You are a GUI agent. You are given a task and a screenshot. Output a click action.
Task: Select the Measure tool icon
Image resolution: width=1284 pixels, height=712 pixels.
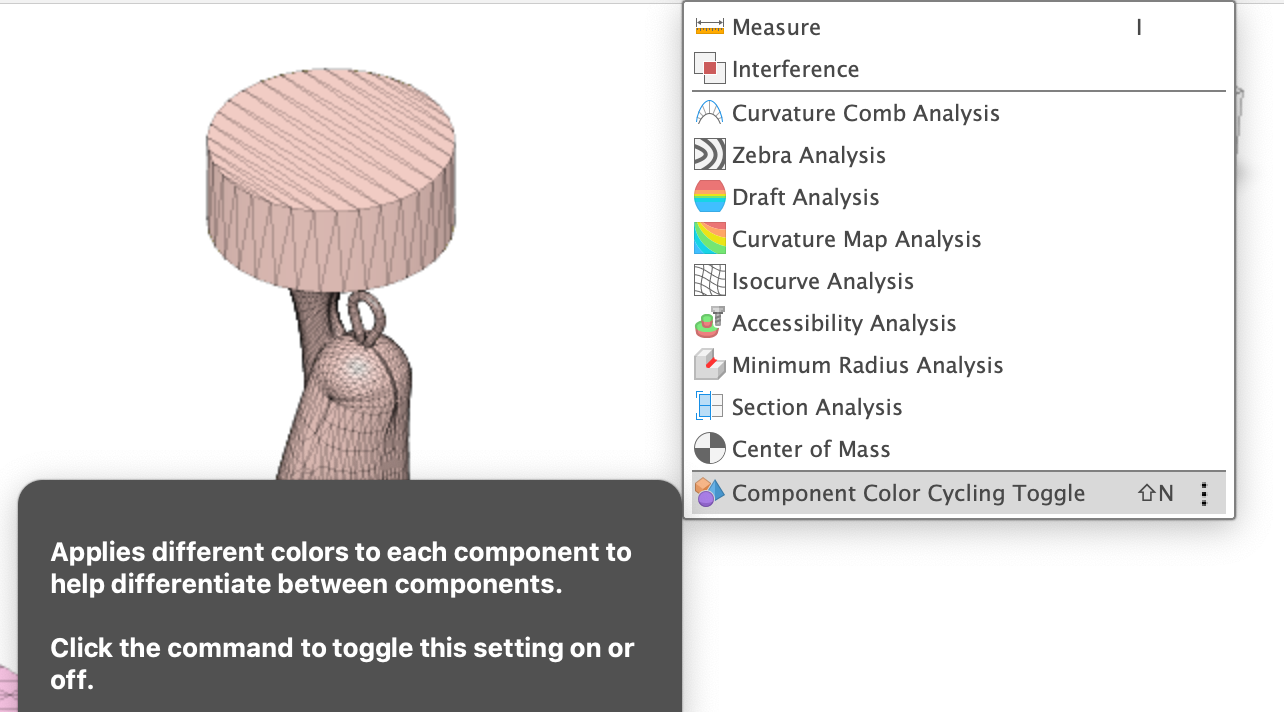(x=709, y=27)
